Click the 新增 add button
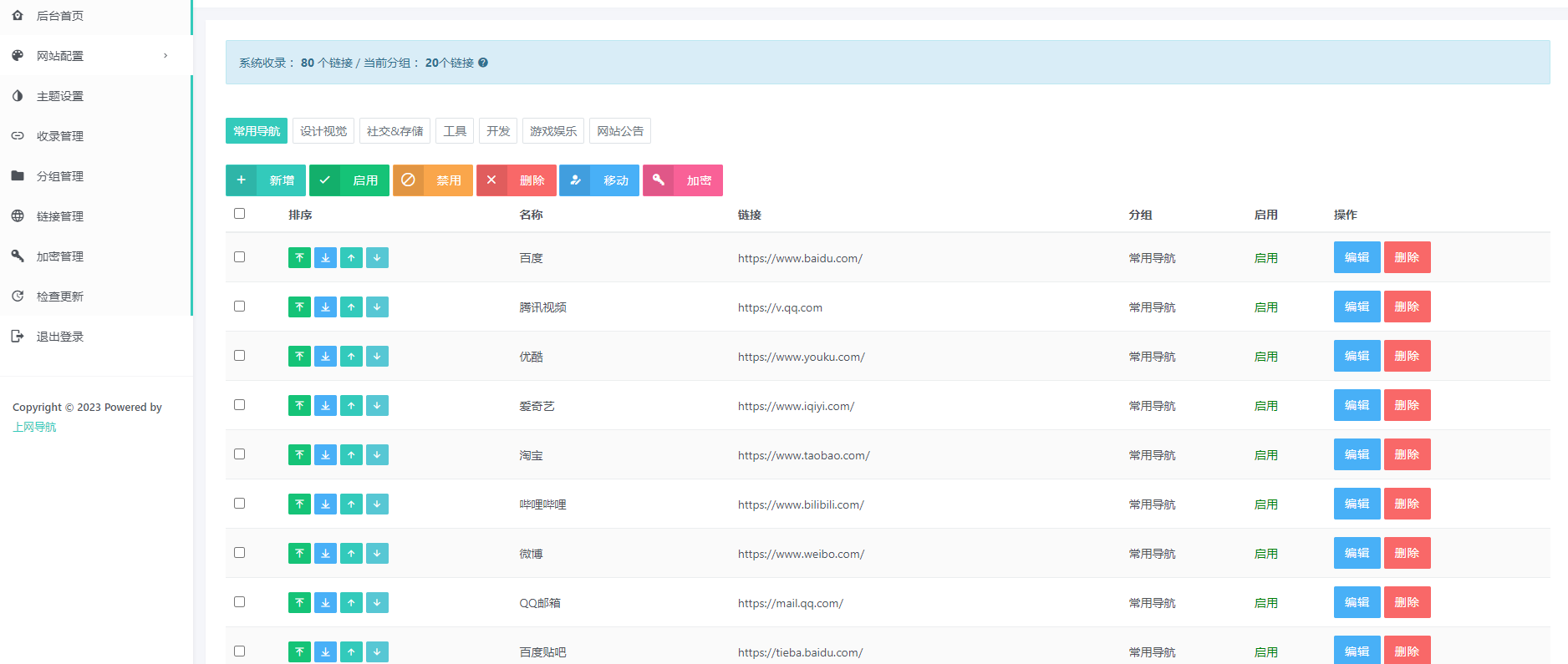This screenshot has height=664, width=1568. tap(266, 180)
